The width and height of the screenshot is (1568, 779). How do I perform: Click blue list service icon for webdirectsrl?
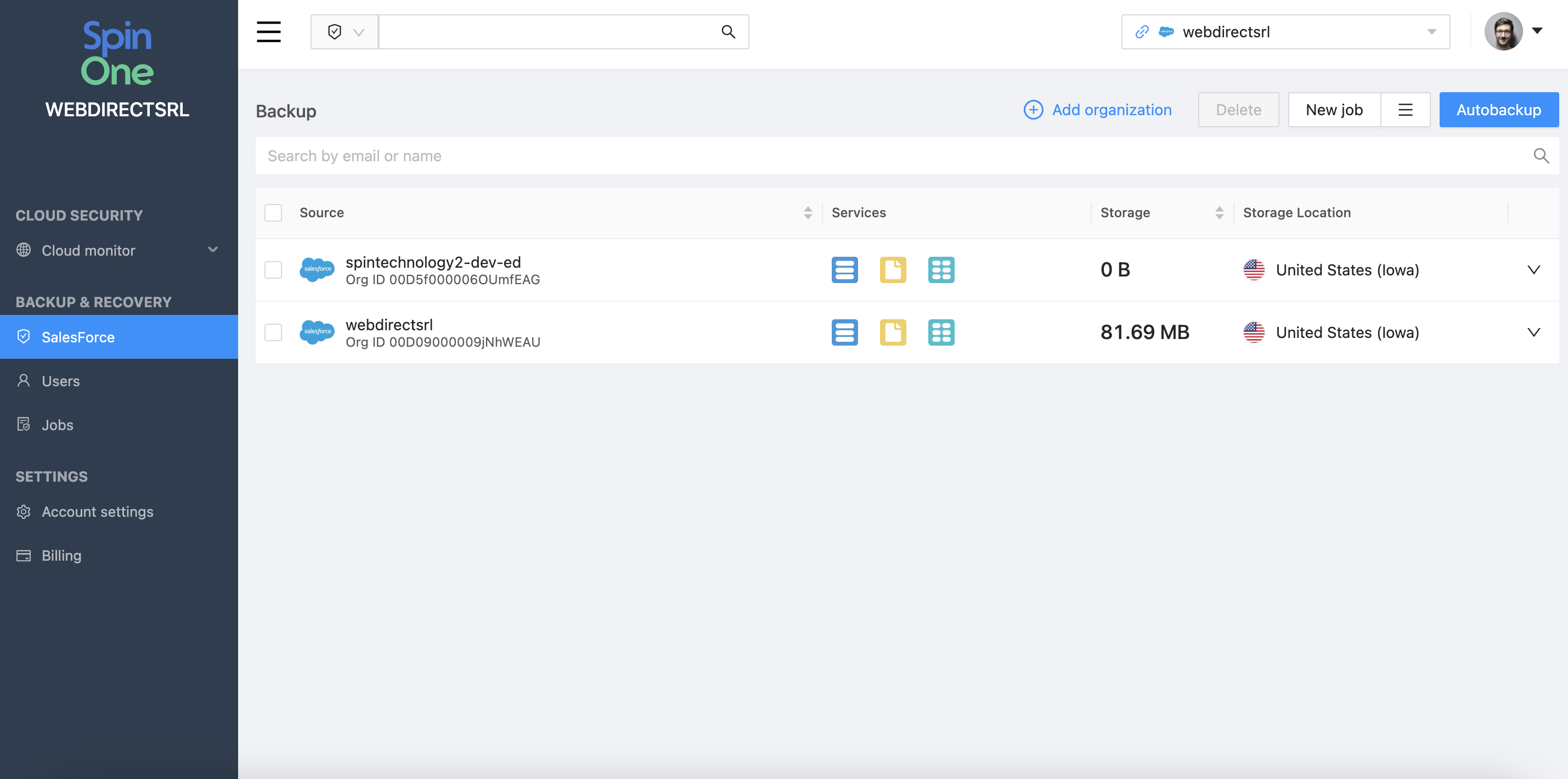[844, 332]
